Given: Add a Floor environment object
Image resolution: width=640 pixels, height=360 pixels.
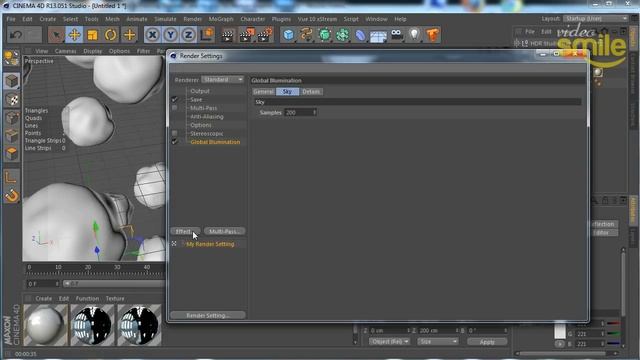Looking at the screenshot, I should tap(378, 36).
